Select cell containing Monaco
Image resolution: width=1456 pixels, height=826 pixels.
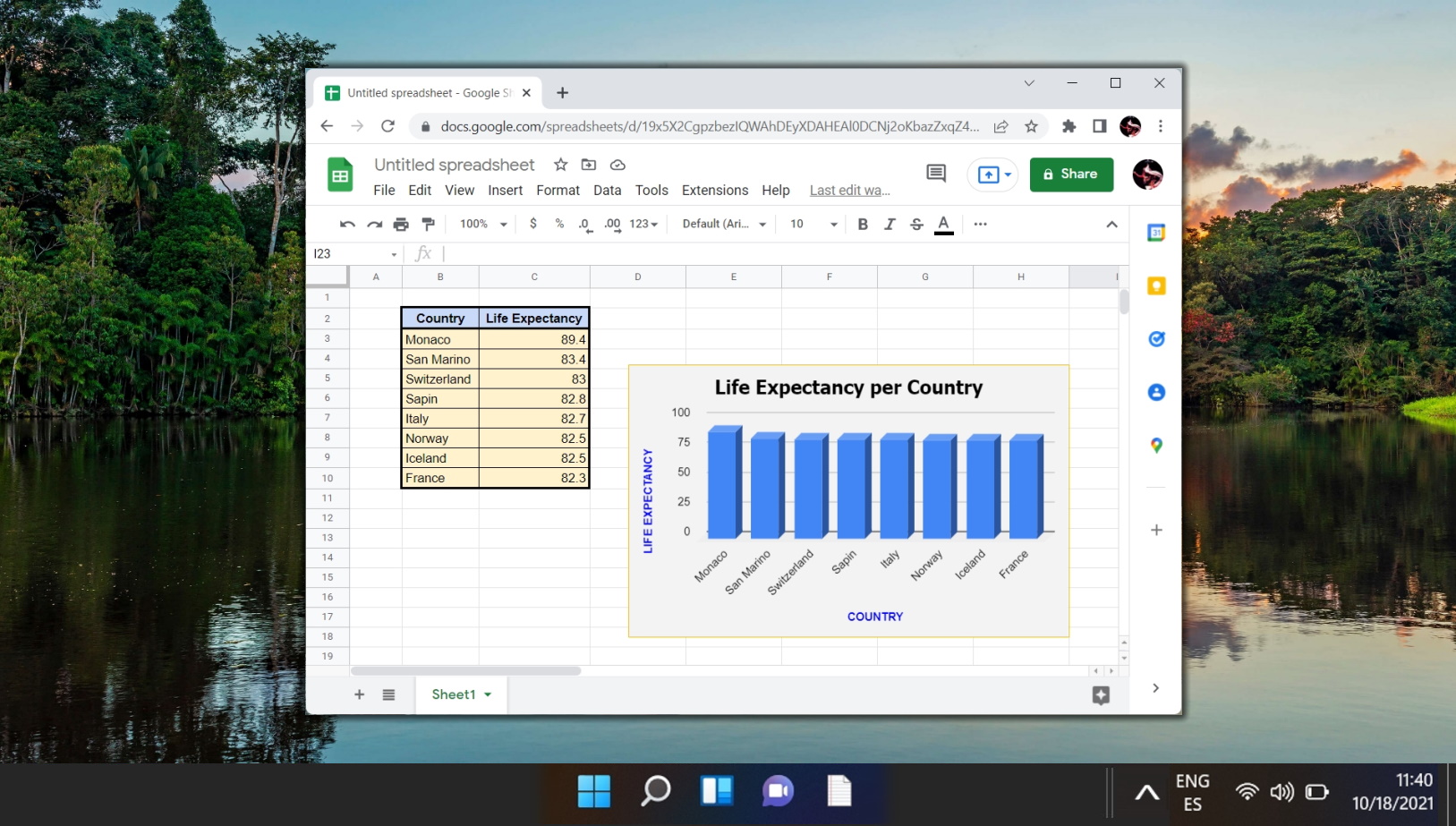click(x=440, y=339)
